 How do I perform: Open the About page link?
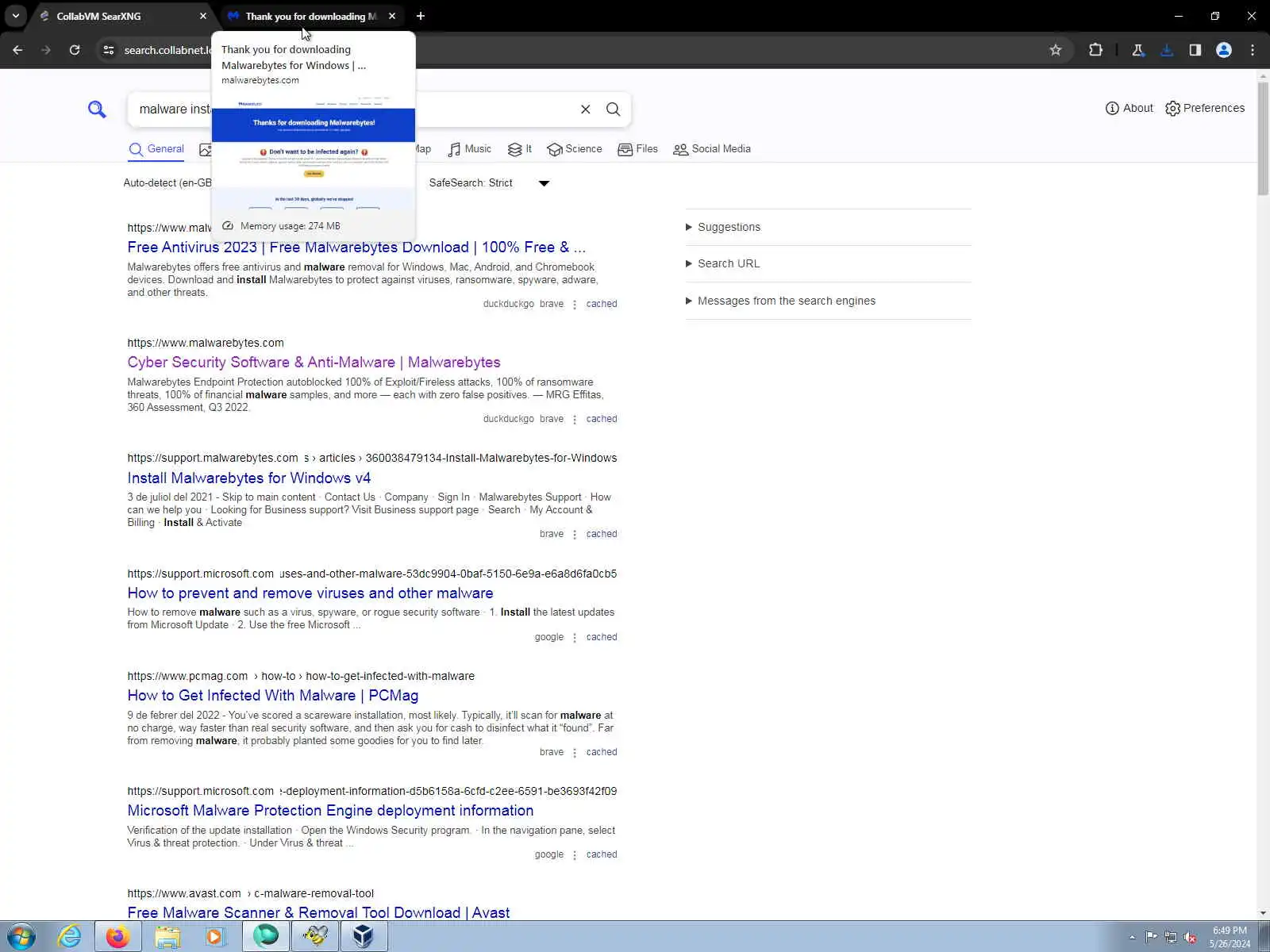1130,109
